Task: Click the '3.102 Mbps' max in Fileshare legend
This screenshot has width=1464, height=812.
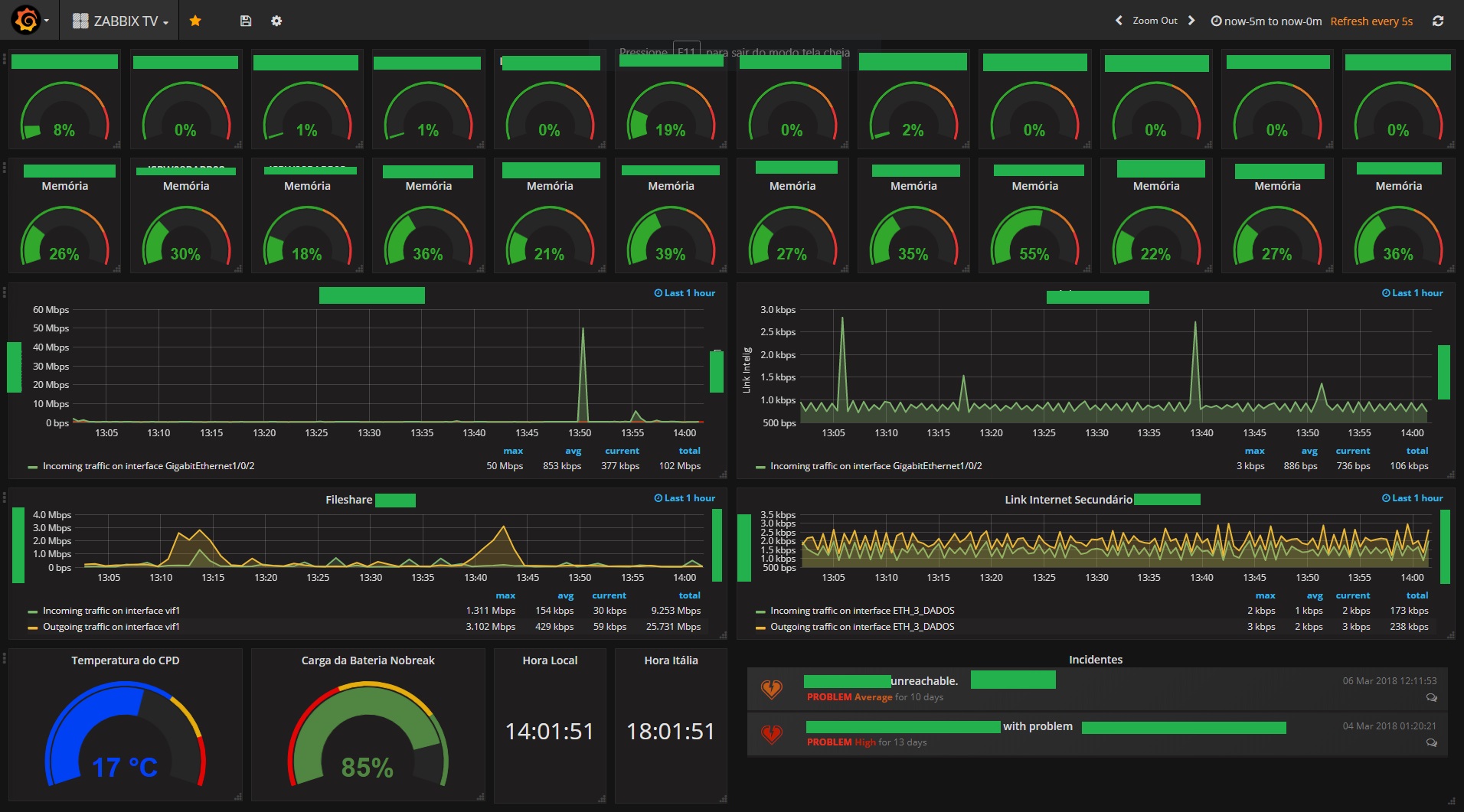Action: point(491,627)
